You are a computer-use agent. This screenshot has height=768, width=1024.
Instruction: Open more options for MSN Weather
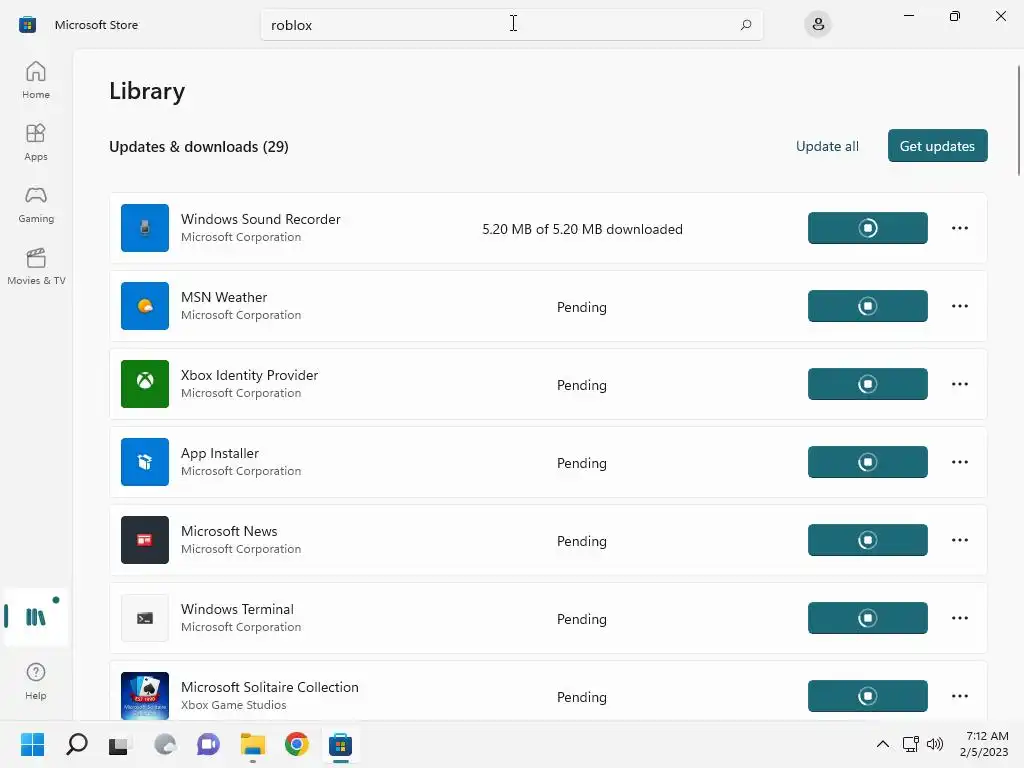[x=959, y=306]
